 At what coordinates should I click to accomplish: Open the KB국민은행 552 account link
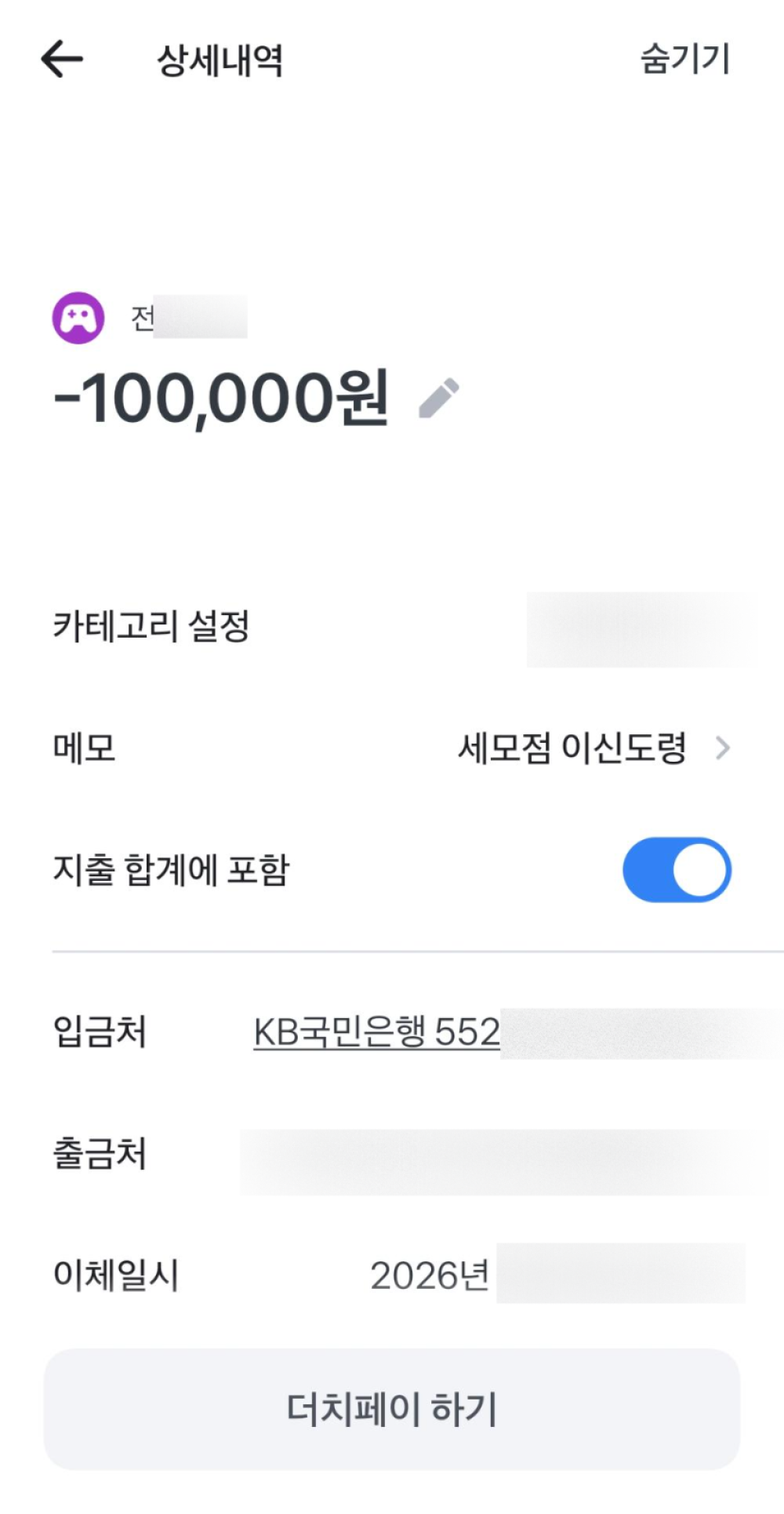pyautogui.click(x=376, y=1032)
